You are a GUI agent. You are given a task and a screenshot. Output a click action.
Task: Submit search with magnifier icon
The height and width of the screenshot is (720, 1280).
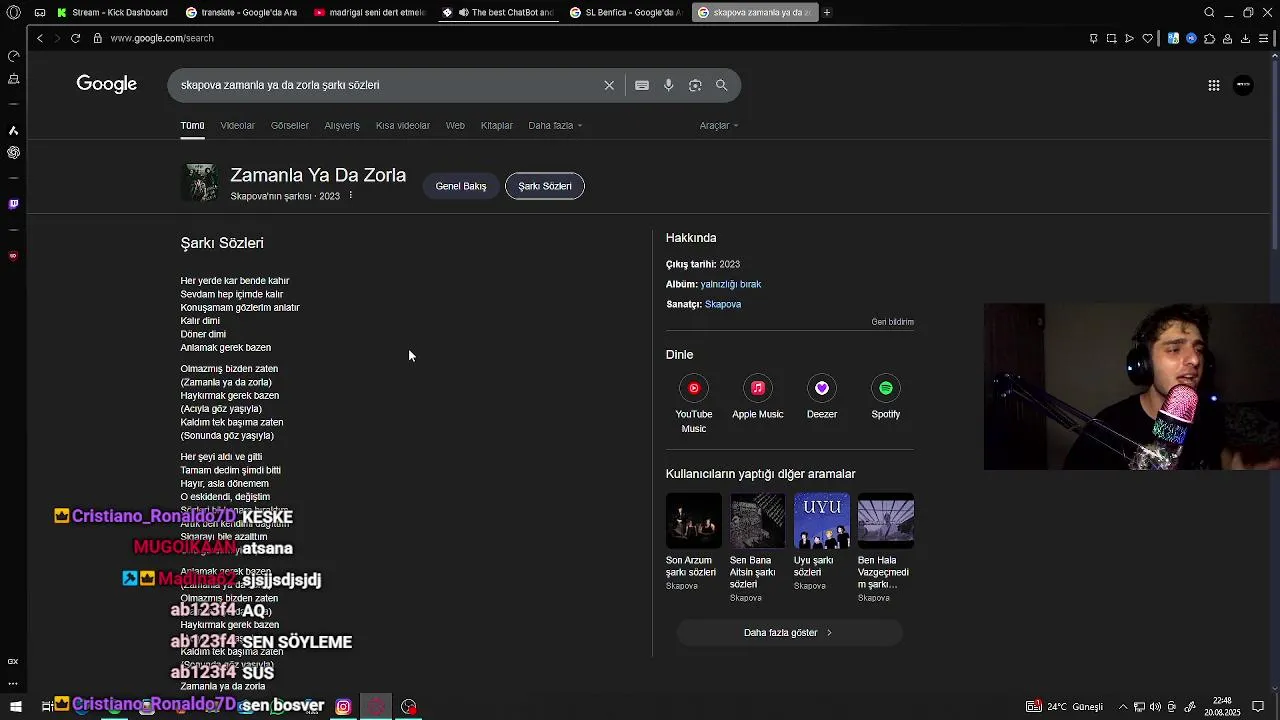coord(722,85)
